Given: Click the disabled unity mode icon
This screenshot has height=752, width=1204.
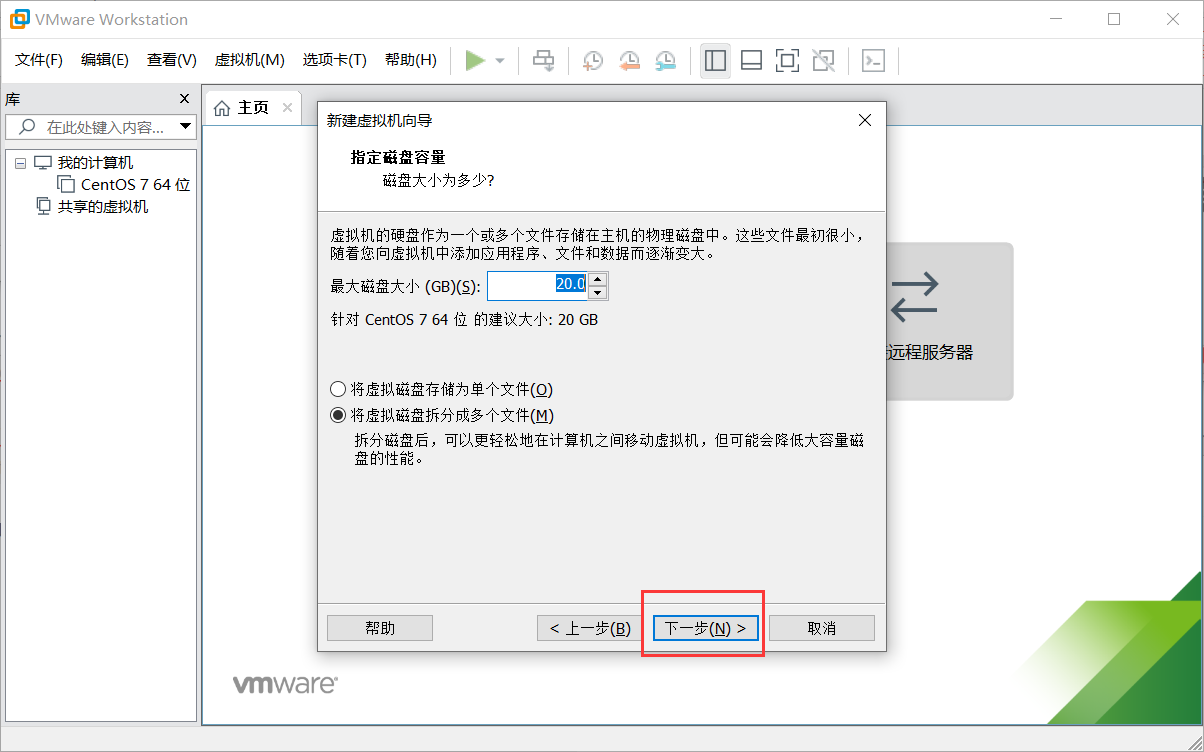Looking at the screenshot, I should (x=823, y=61).
